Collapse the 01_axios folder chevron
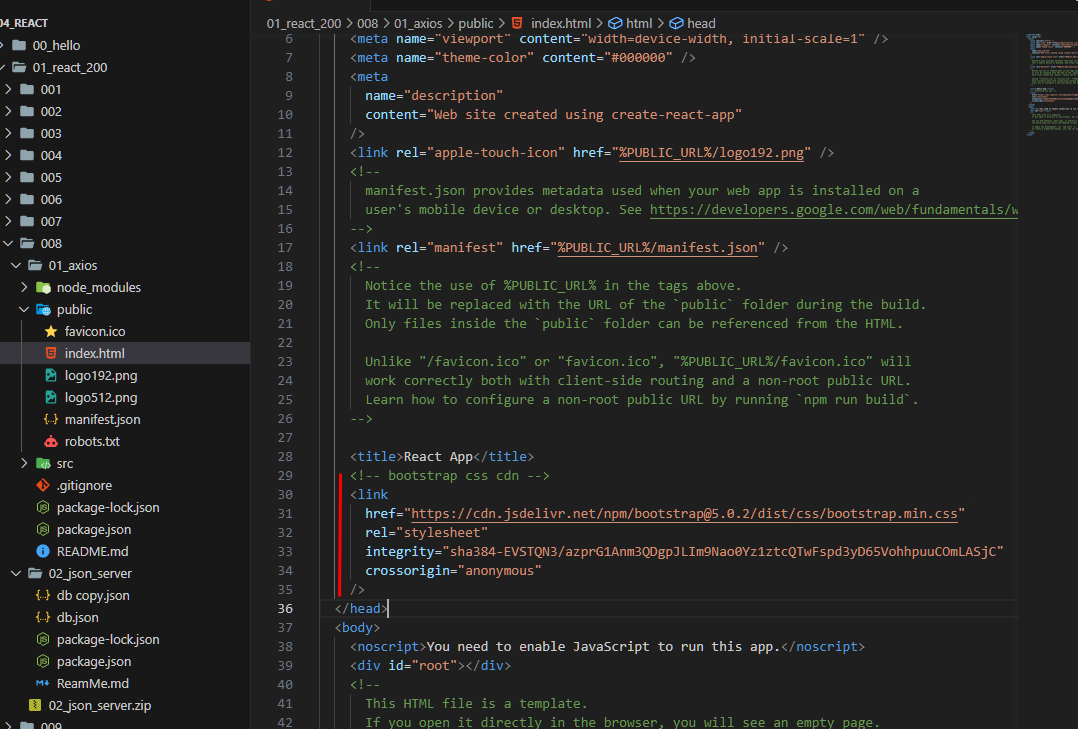Image resolution: width=1078 pixels, height=729 pixels. pyautogui.click(x=16, y=265)
